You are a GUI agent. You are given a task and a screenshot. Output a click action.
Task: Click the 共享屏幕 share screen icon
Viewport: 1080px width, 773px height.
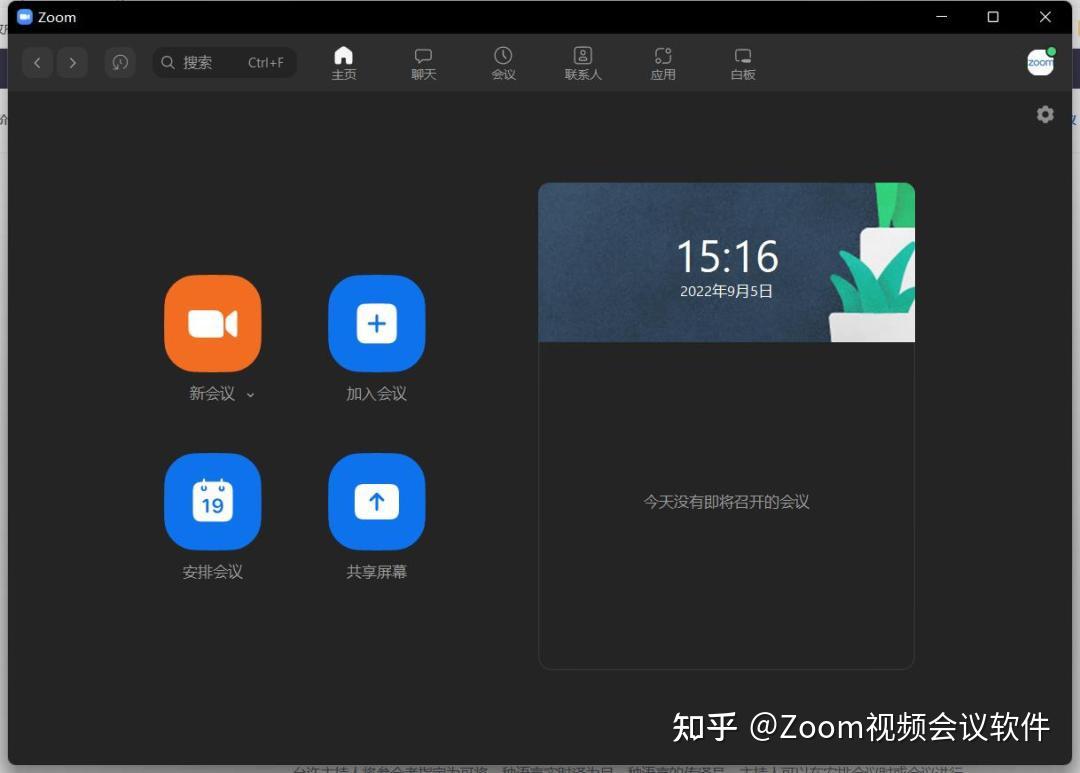tap(377, 502)
